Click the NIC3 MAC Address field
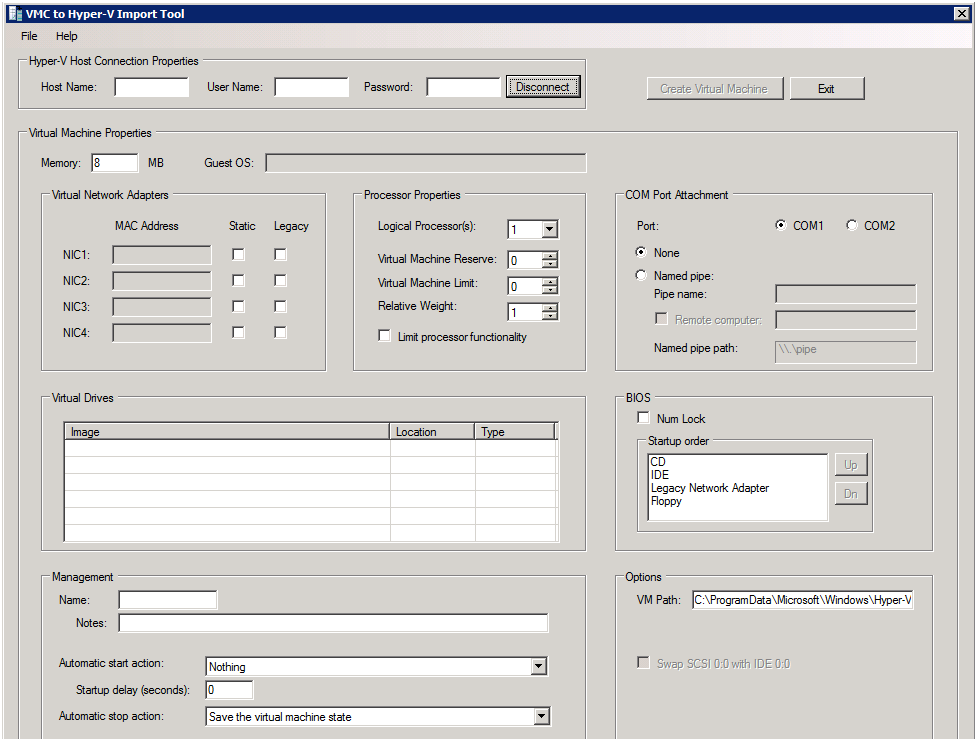The image size is (977, 741). (162, 307)
